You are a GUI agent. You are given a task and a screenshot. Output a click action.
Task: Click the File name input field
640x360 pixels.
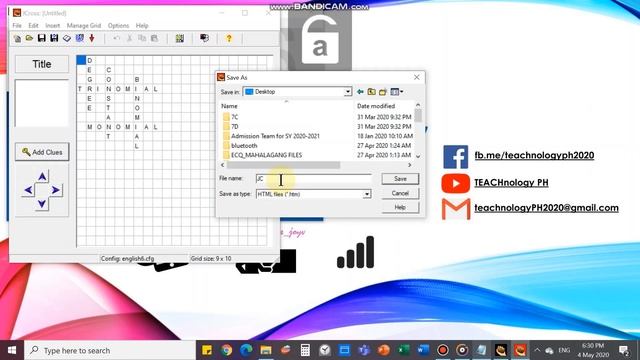click(313, 179)
